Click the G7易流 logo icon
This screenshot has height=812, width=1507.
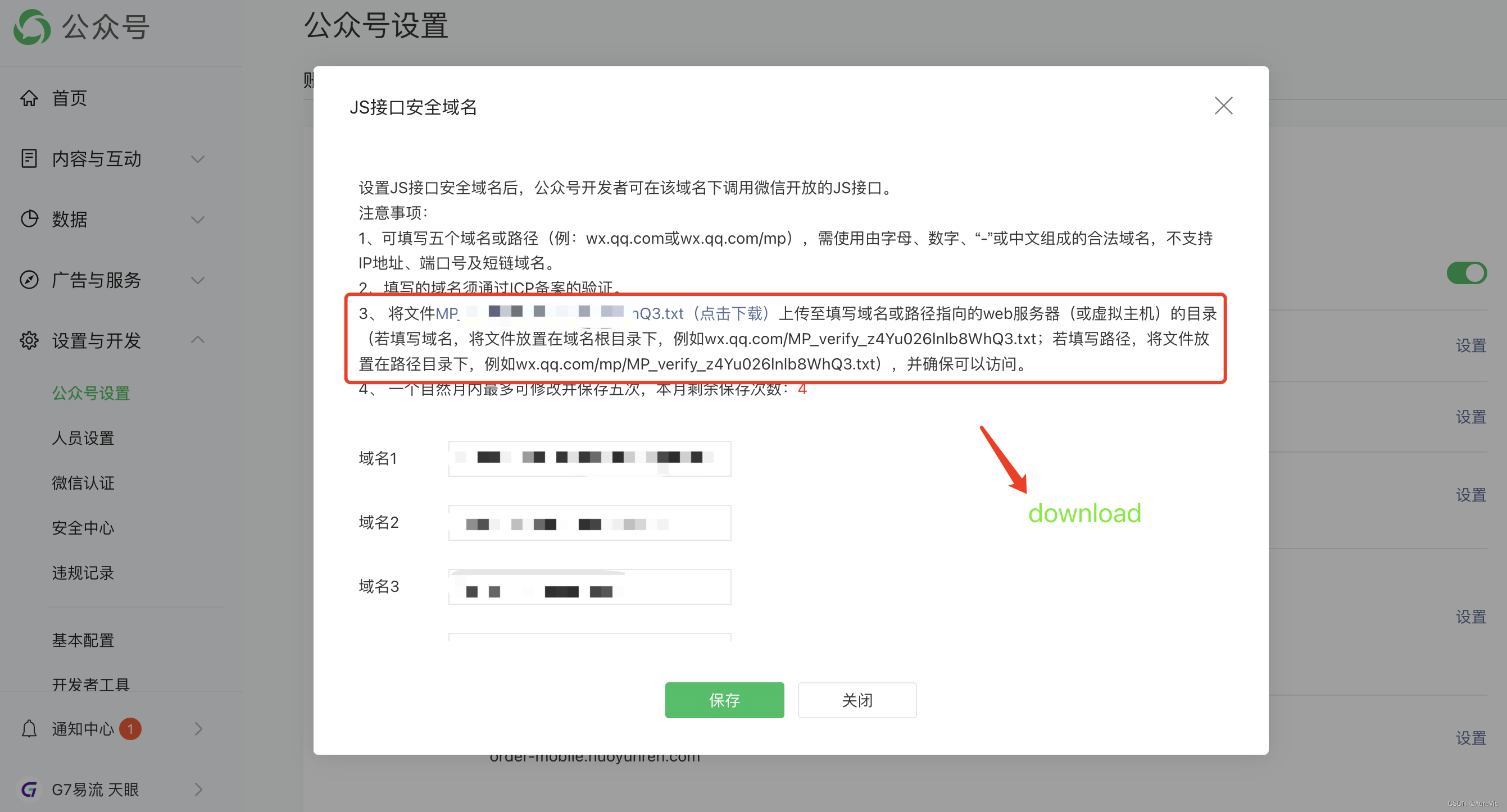pos(29,789)
